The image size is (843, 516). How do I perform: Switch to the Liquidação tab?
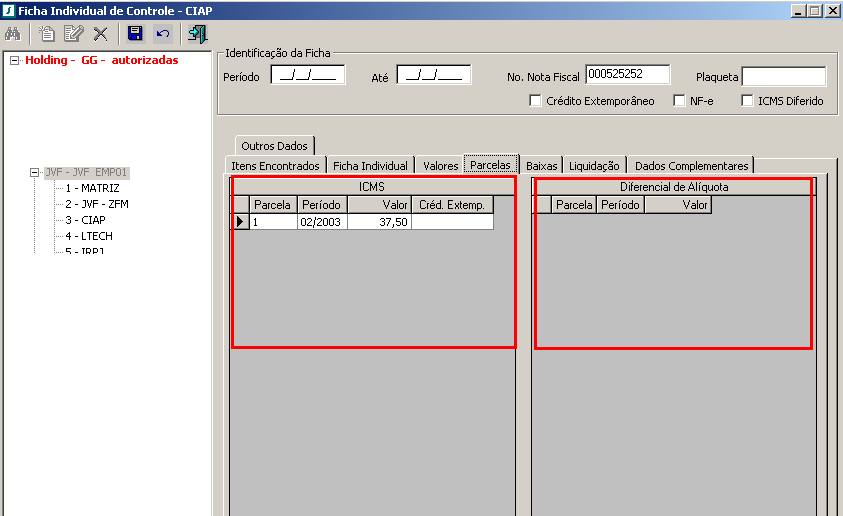point(594,166)
